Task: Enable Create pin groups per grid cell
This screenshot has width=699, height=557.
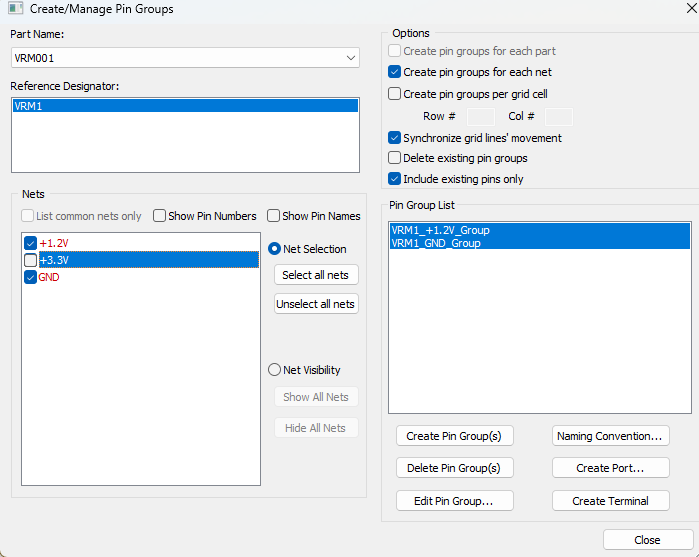Action: pyautogui.click(x=394, y=94)
